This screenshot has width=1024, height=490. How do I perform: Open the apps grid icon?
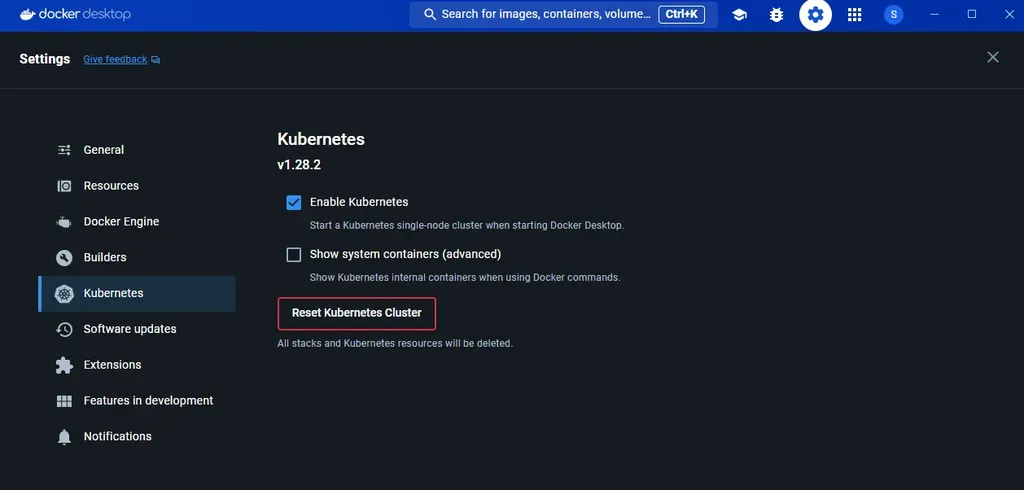854,15
